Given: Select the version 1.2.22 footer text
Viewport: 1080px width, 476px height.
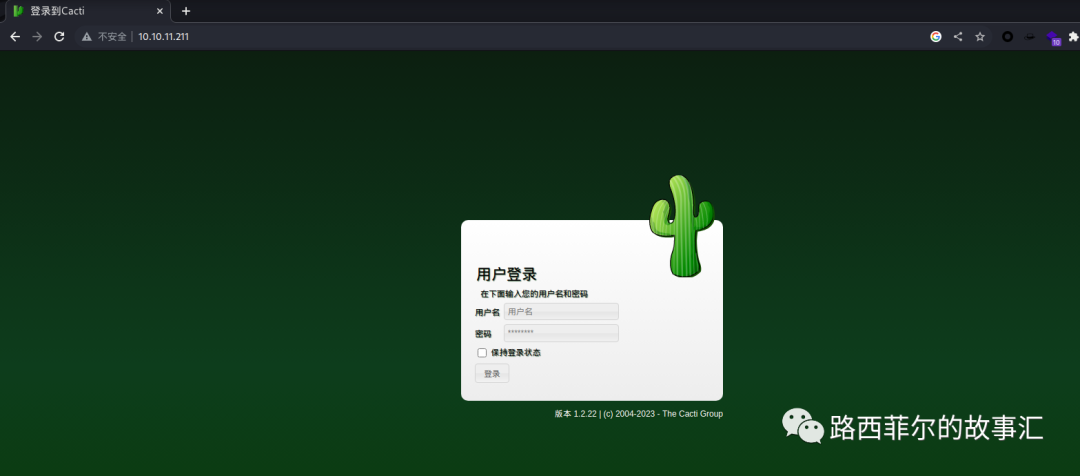Looking at the screenshot, I should click(638, 414).
